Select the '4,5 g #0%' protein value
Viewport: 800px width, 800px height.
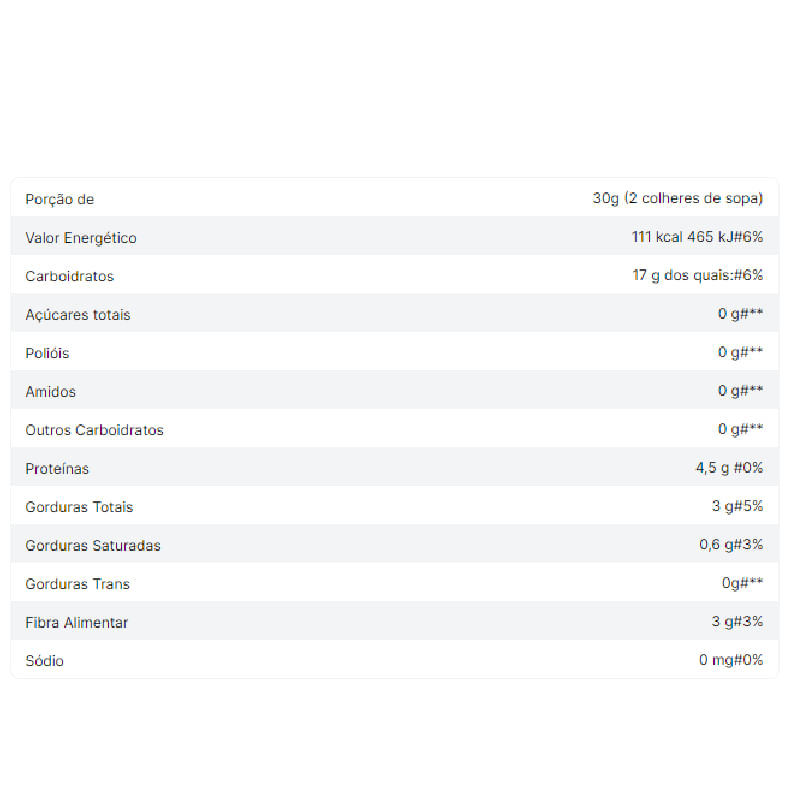click(731, 468)
